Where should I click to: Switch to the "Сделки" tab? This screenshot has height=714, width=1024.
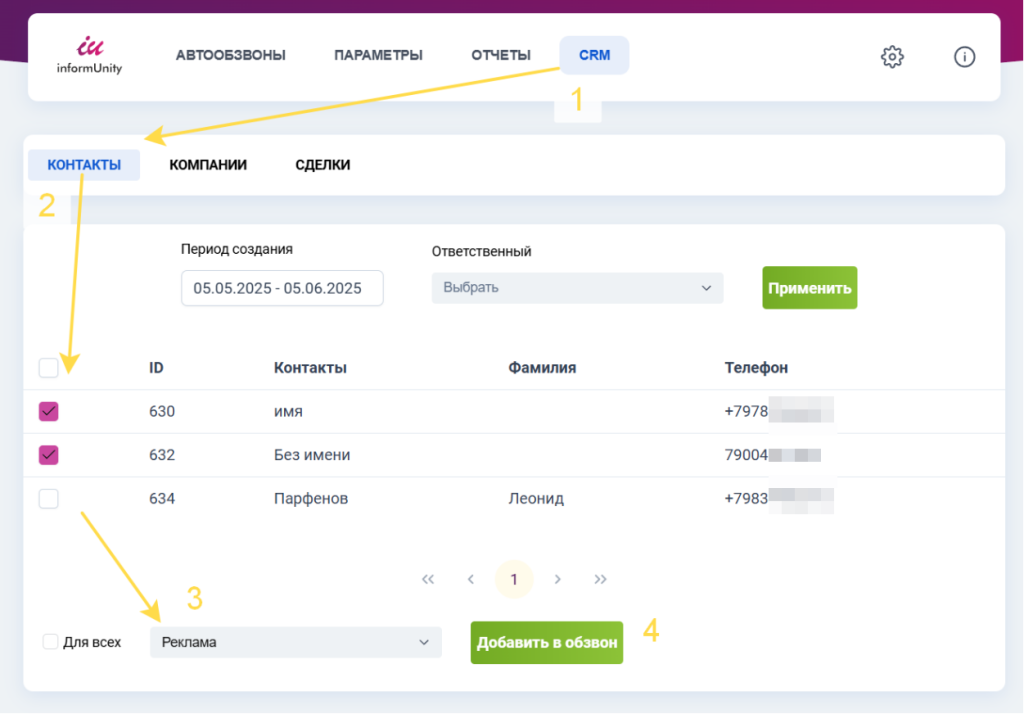pyautogui.click(x=323, y=165)
